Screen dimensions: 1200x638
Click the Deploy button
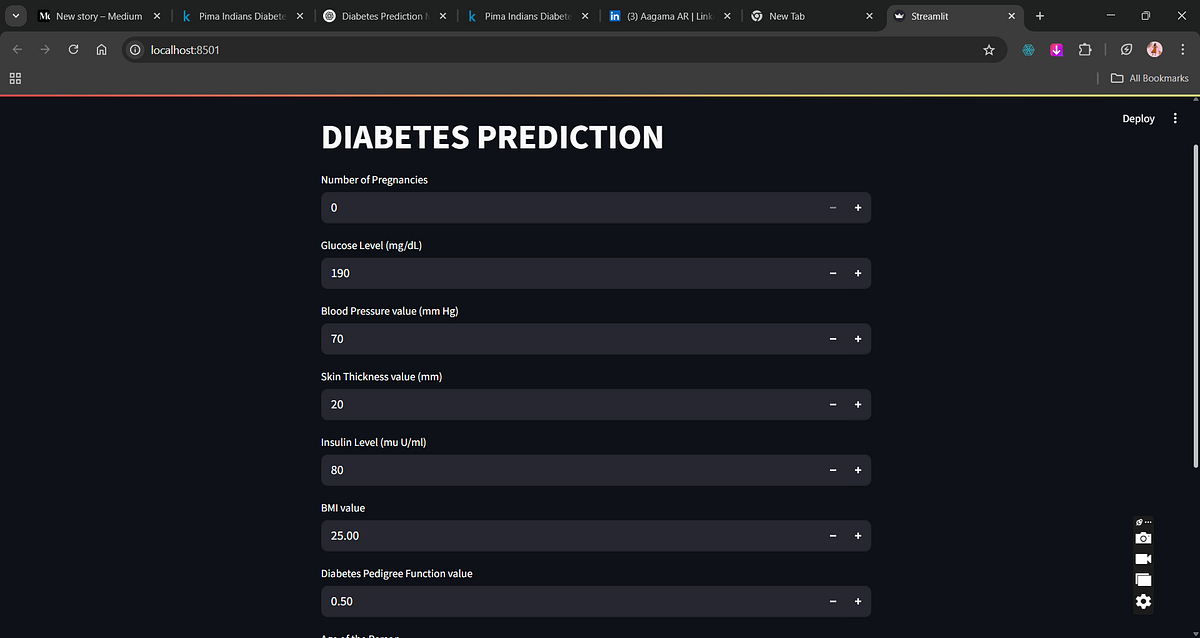[x=1138, y=118]
